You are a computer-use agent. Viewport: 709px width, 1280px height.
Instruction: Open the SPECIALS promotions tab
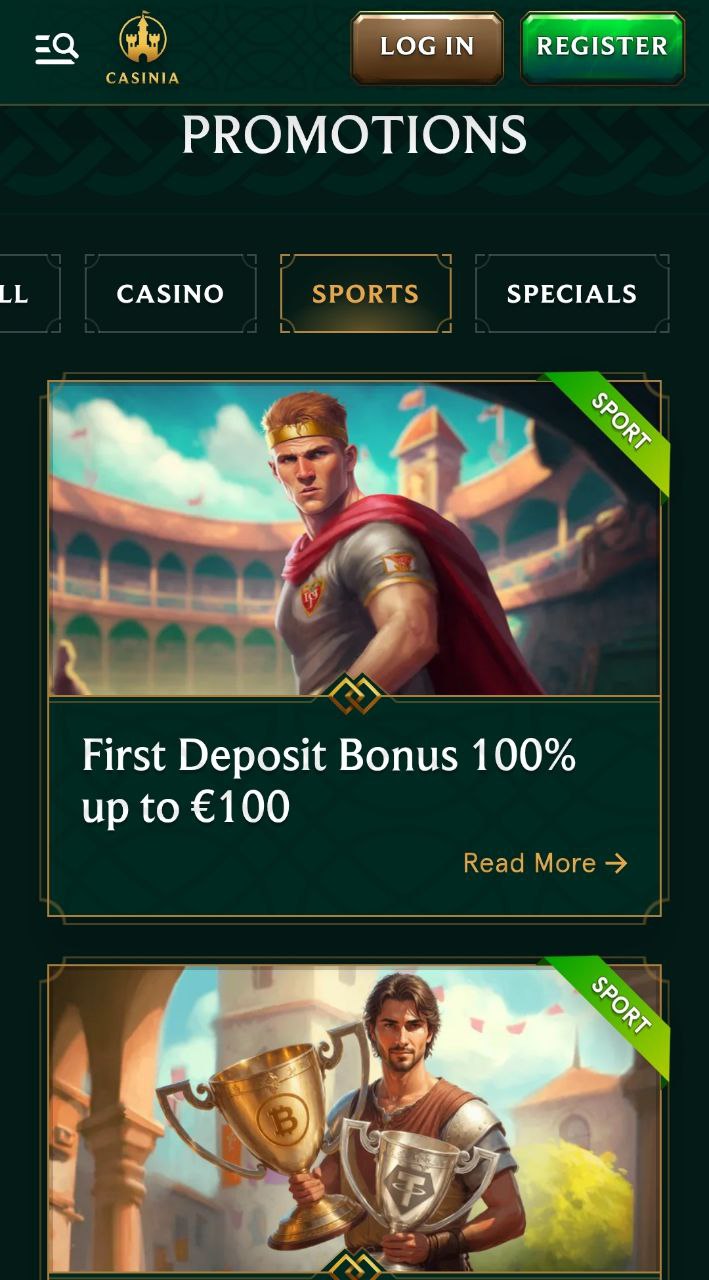[x=572, y=294]
